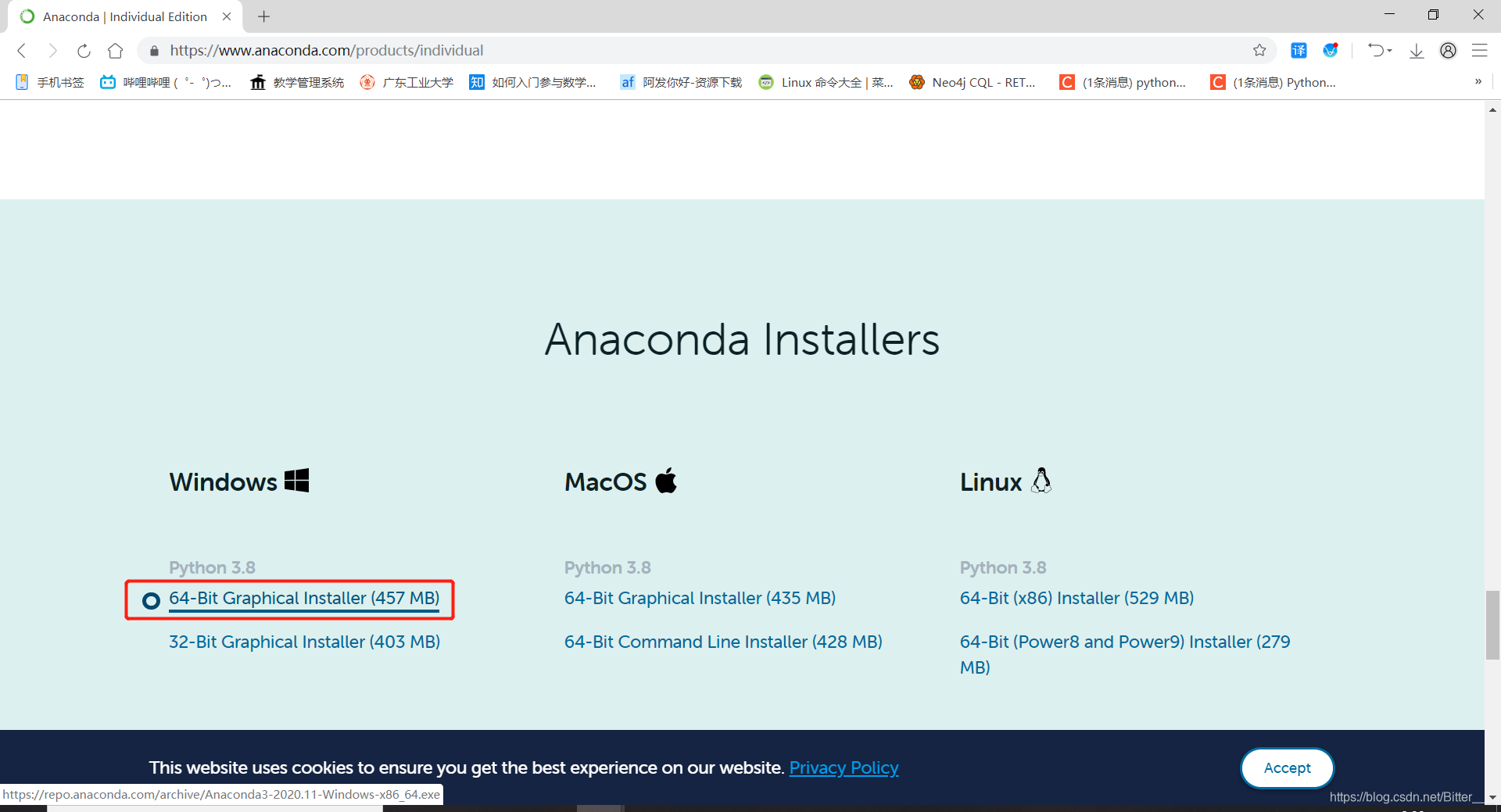
Task: Open the undo history dropdown arrow
Action: click(x=1390, y=51)
